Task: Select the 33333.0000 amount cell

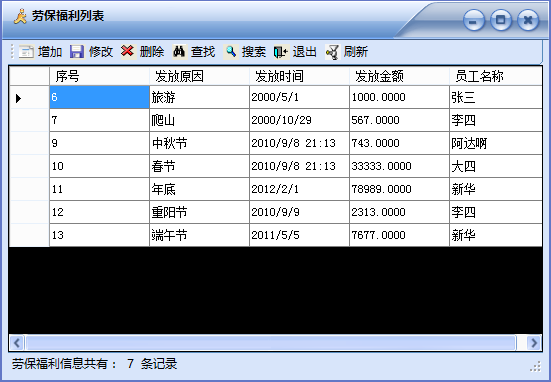Action: (x=400, y=166)
